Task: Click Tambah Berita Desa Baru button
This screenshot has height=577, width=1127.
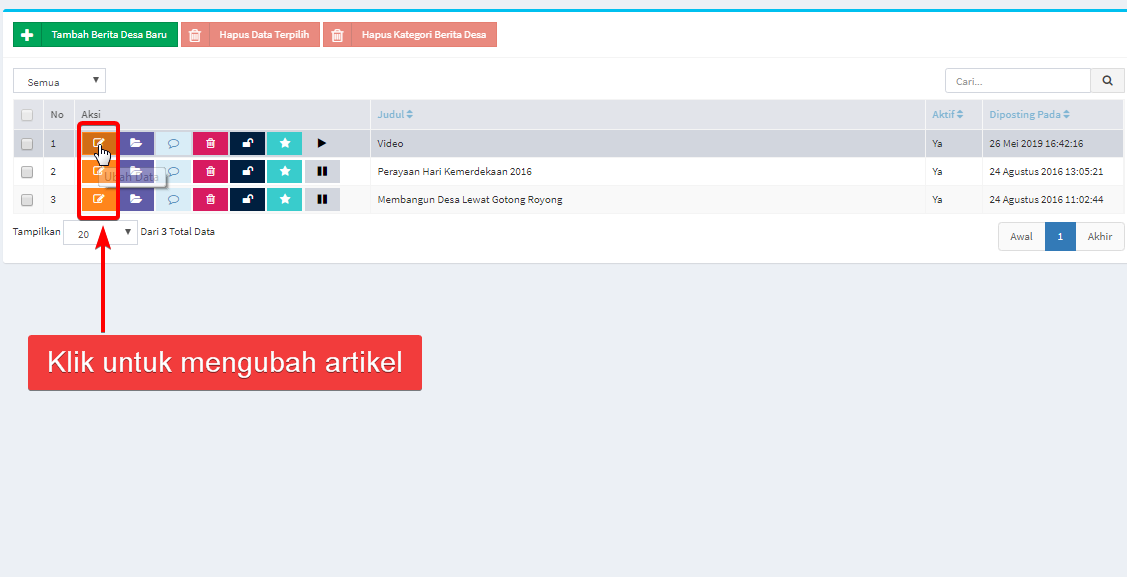Action: (x=96, y=34)
